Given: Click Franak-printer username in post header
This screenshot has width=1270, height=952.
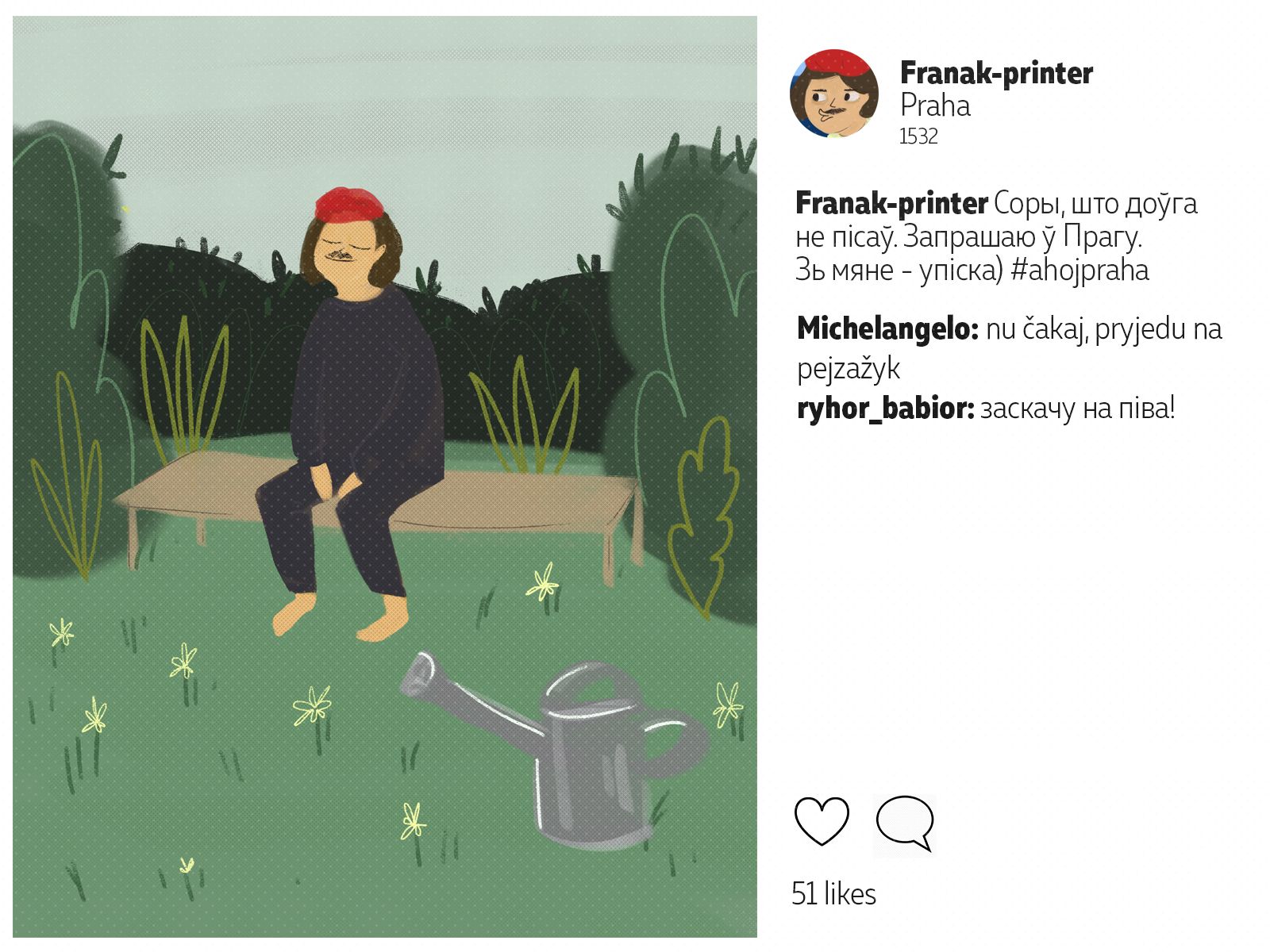Looking at the screenshot, I should 996,73.
